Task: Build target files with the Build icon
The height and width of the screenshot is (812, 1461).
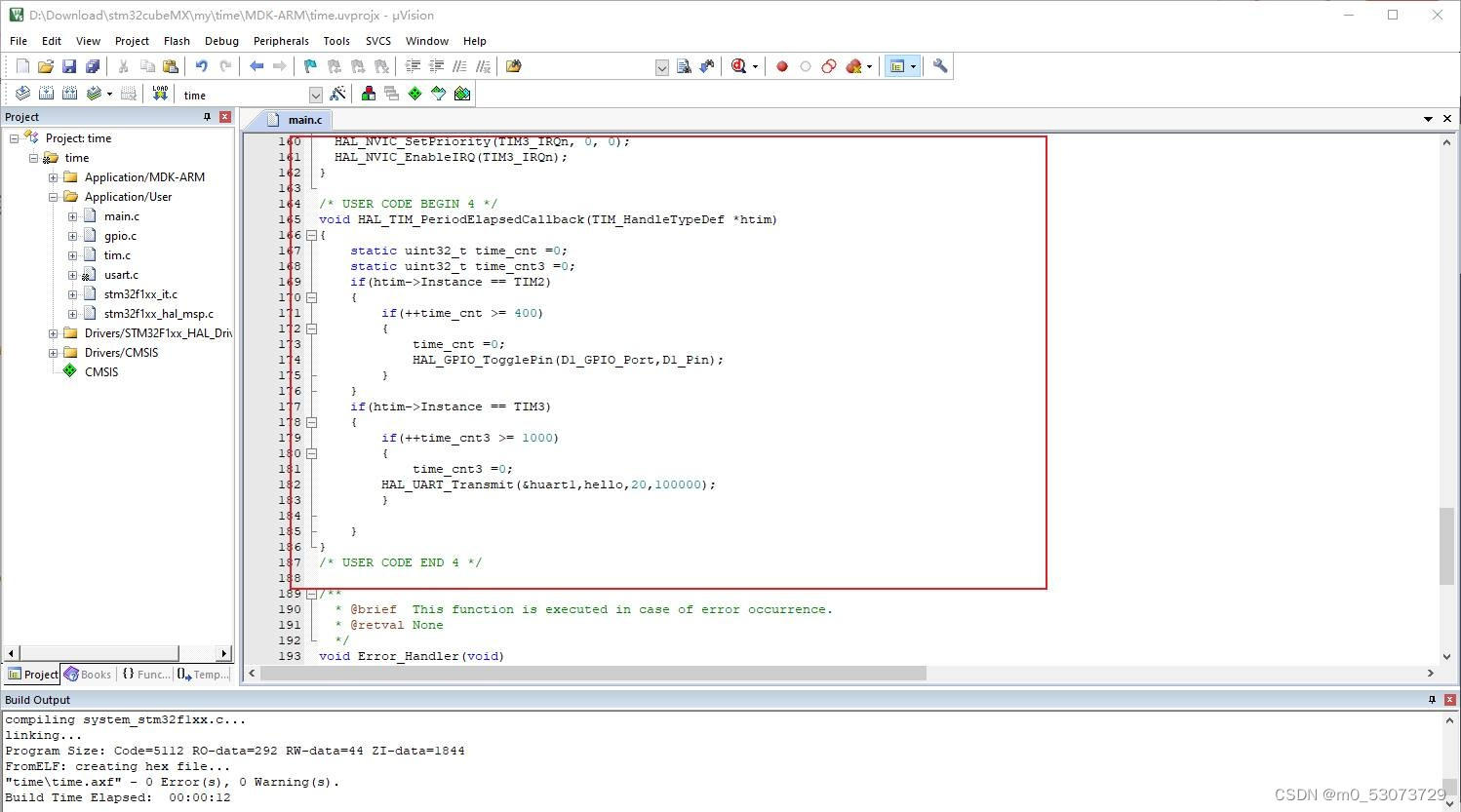Action: tap(46, 94)
